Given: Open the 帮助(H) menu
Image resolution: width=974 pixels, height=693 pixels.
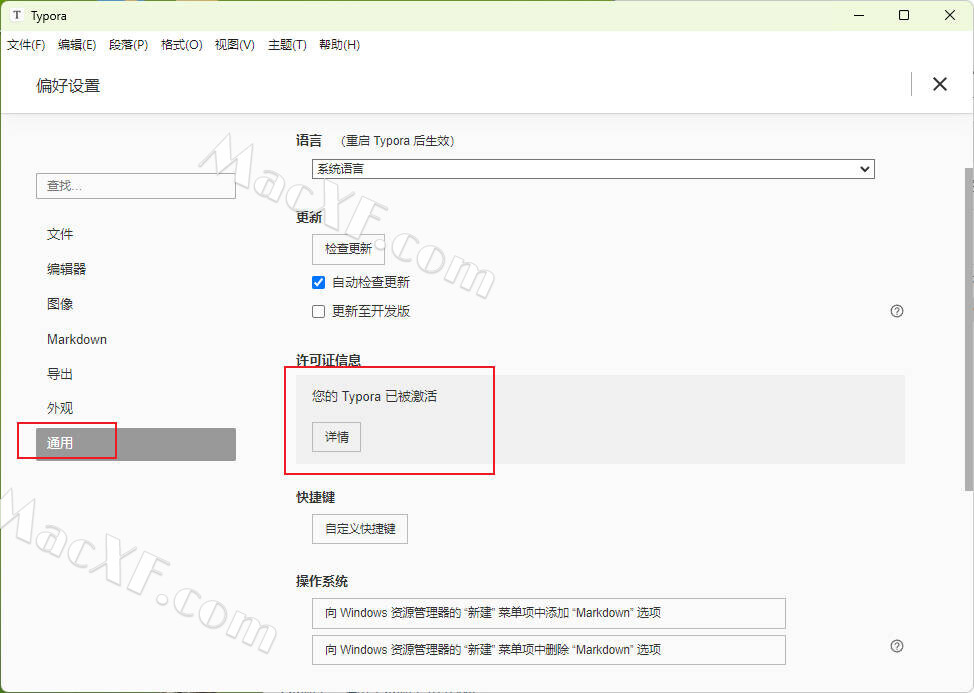Looking at the screenshot, I should [x=339, y=45].
